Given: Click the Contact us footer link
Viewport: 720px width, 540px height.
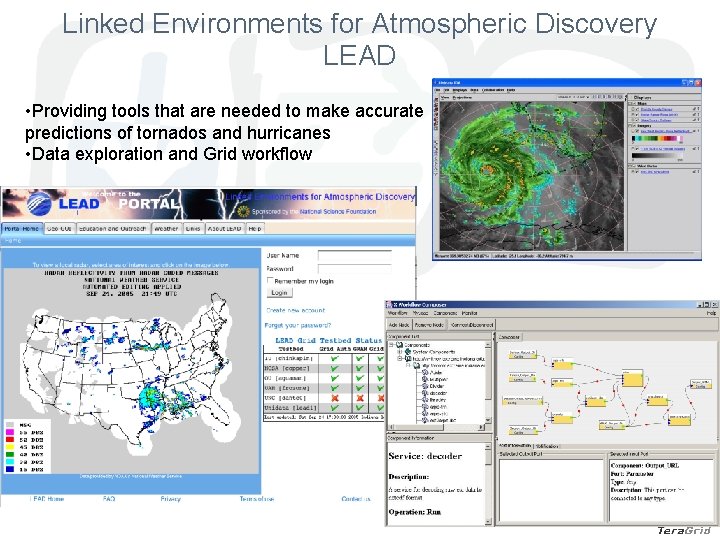Looking at the screenshot, I should 356,499.
